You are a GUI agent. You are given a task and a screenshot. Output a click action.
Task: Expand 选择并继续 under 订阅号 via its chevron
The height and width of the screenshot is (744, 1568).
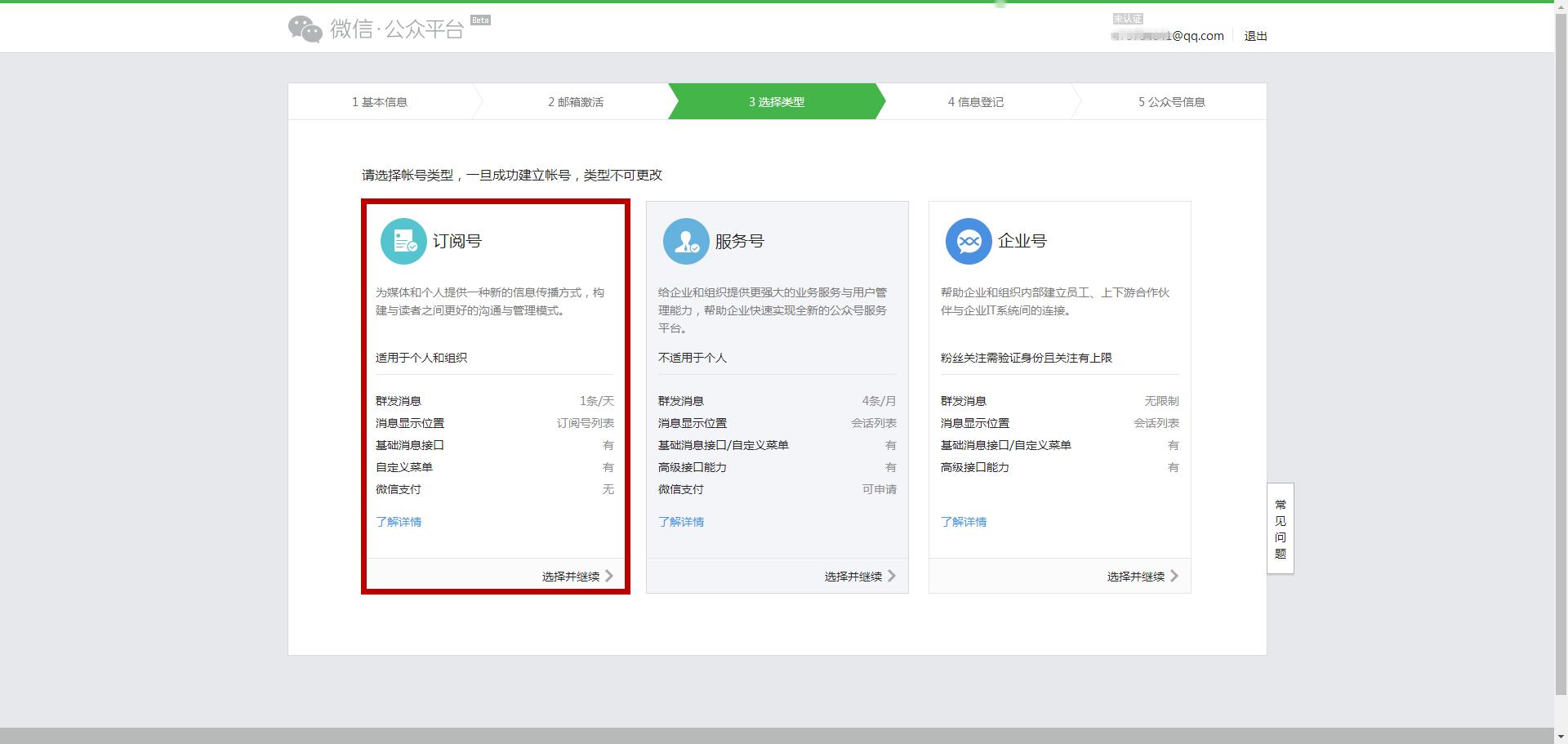(609, 576)
